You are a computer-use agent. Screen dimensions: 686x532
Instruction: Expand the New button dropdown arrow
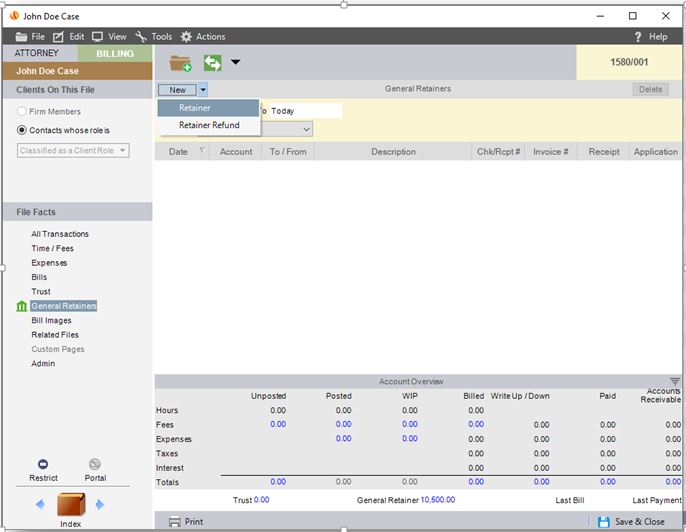[x=203, y=90]
